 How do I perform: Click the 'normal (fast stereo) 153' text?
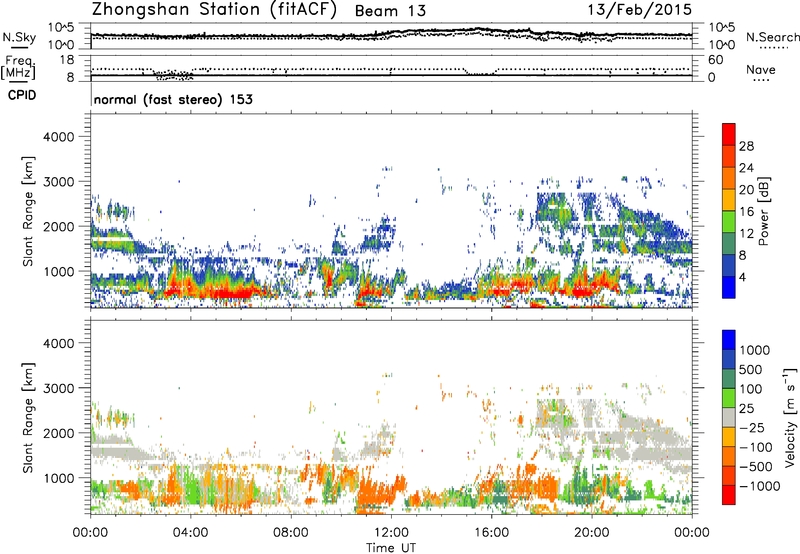(173, 99)
